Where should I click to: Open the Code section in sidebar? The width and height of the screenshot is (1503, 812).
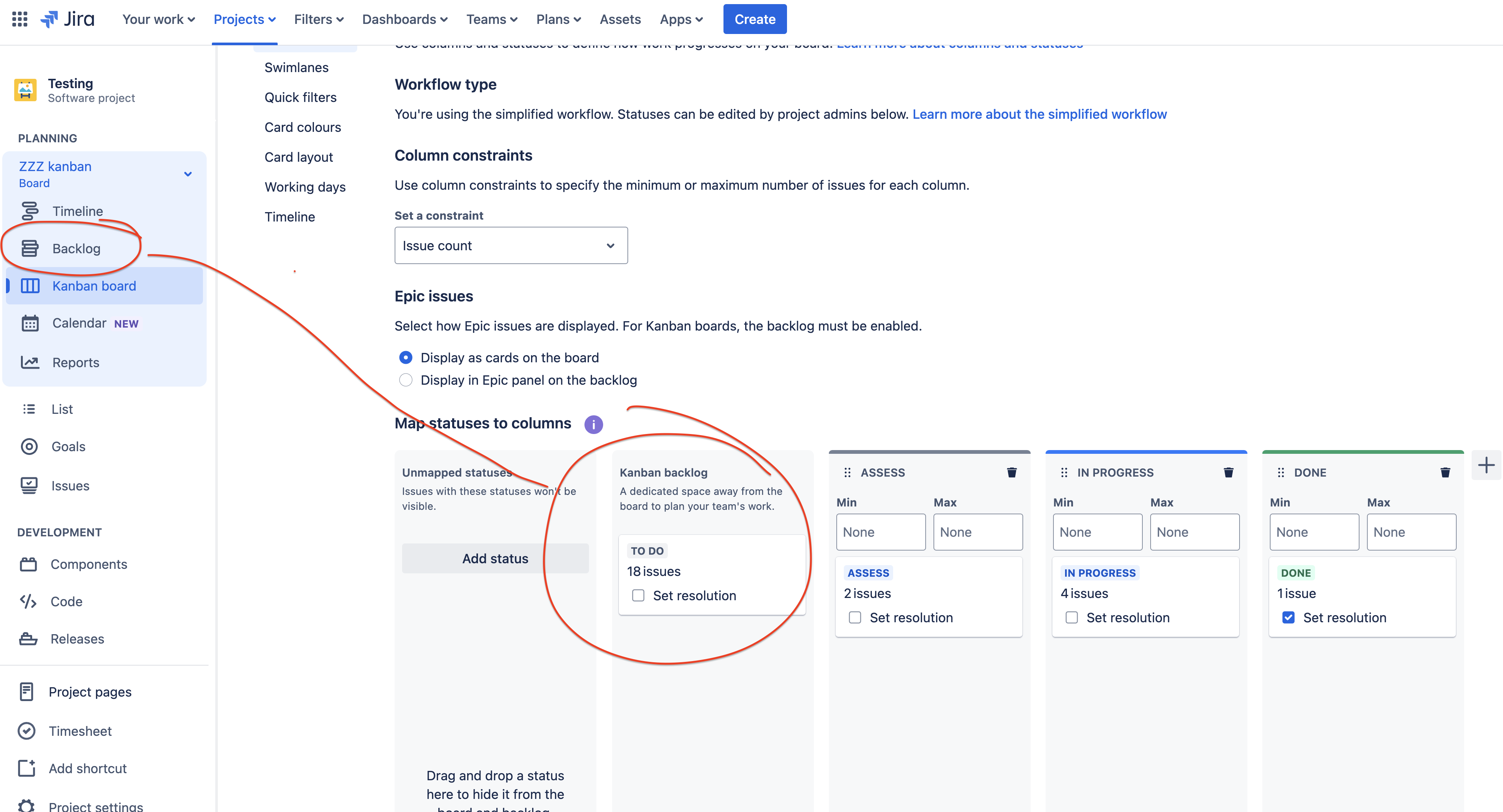click(66, 601)
